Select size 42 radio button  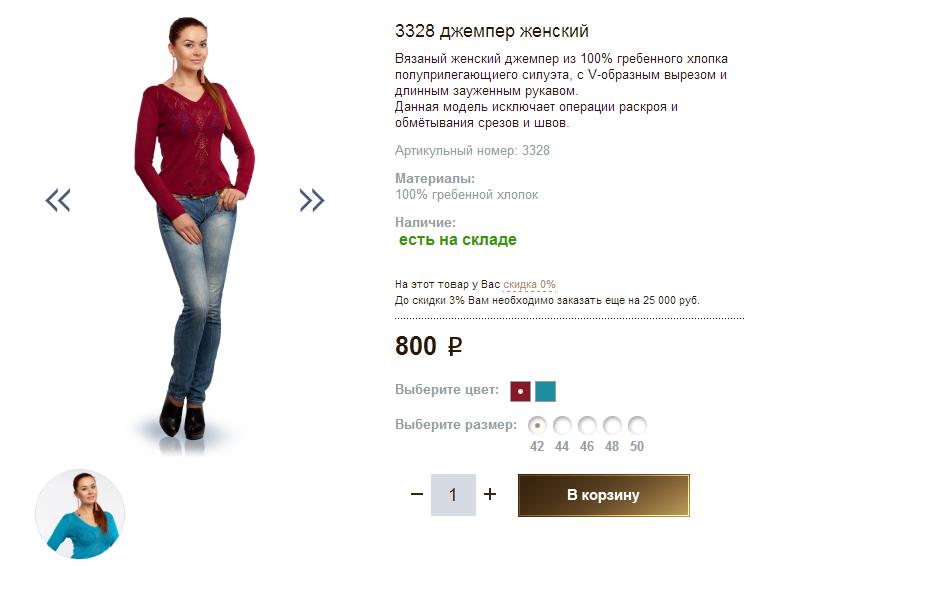tap(537, 425)
